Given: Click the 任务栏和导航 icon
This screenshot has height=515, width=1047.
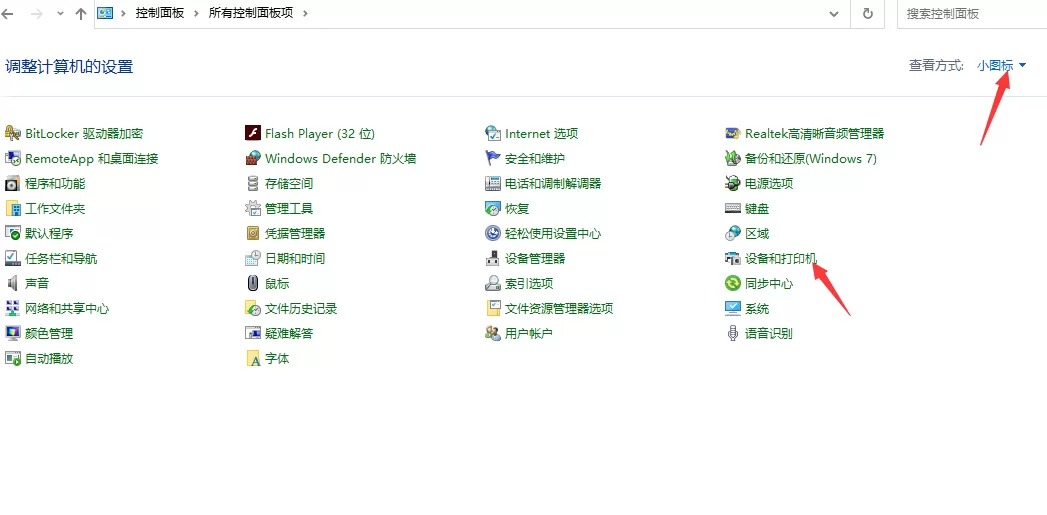Looking at the screenshot, I should tap(13, 258).
